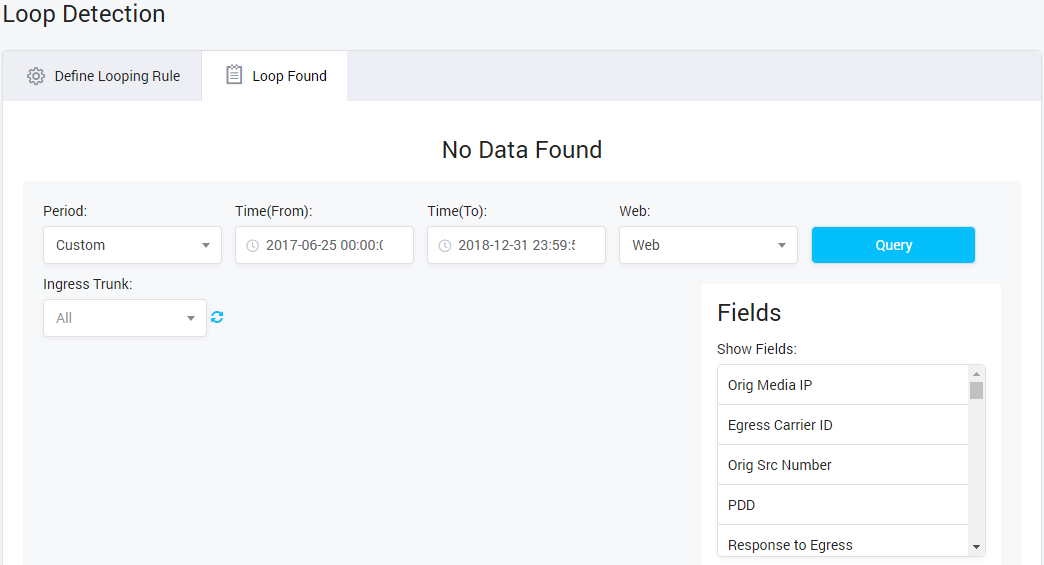Screen dimensions: 1044x565
Task: Click the gear icon beside Define Looping Rule
Action: point(36,76)
